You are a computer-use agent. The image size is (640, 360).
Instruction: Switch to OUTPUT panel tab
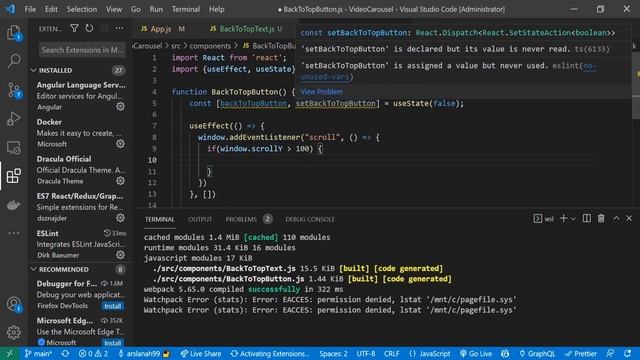click(200, 219)
